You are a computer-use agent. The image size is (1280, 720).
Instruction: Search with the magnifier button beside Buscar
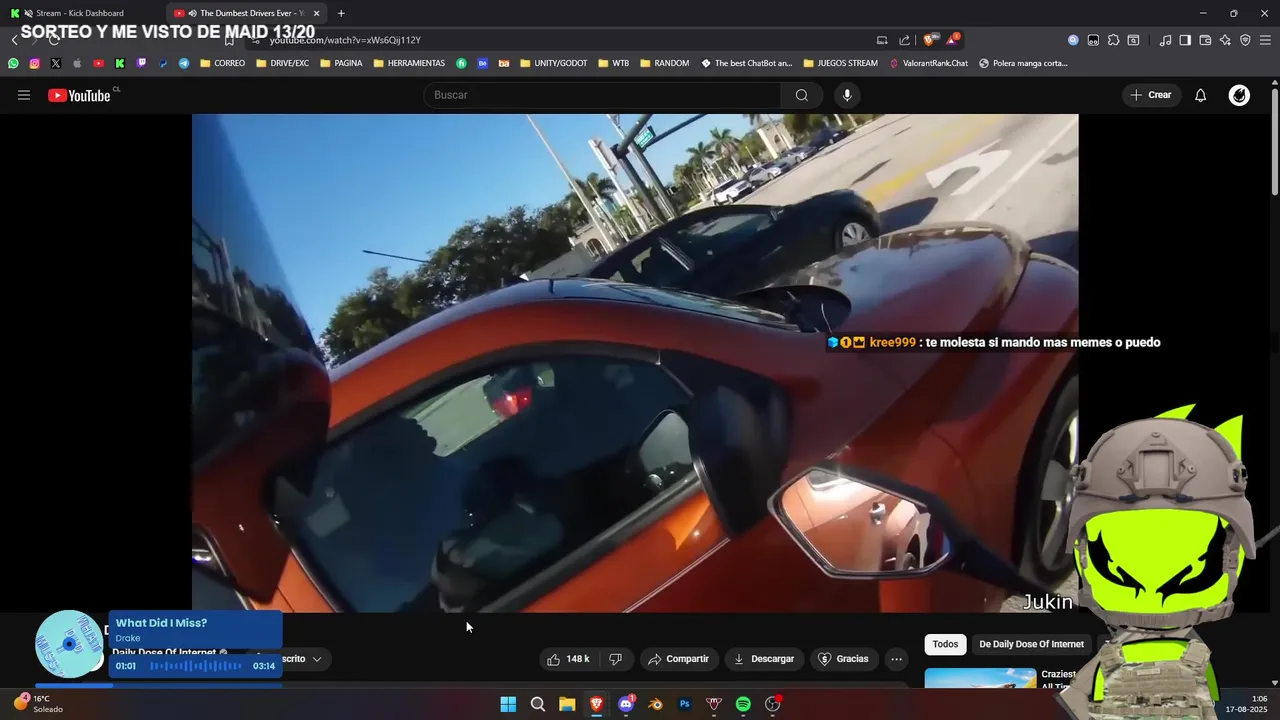tap(802, 95)
